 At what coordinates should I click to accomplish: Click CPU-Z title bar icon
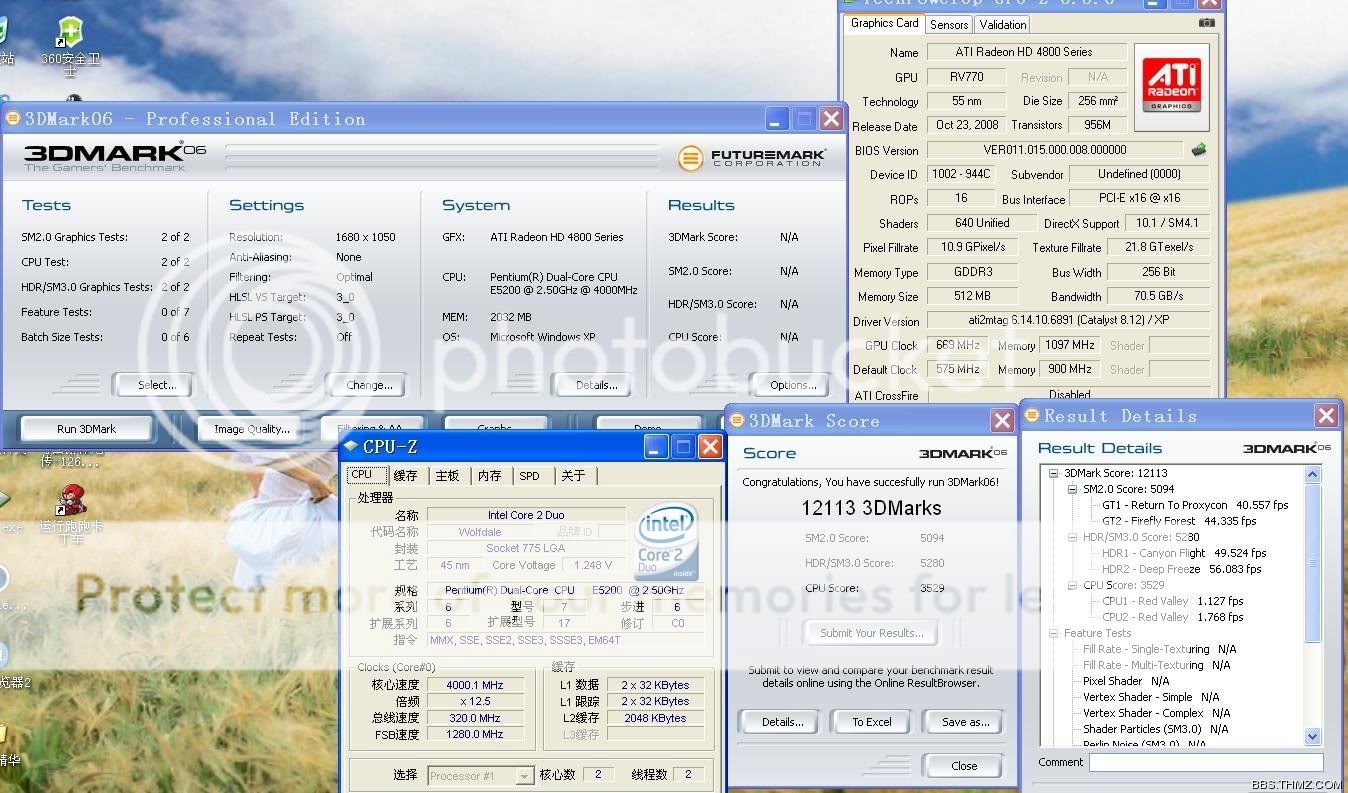point(351,446)
